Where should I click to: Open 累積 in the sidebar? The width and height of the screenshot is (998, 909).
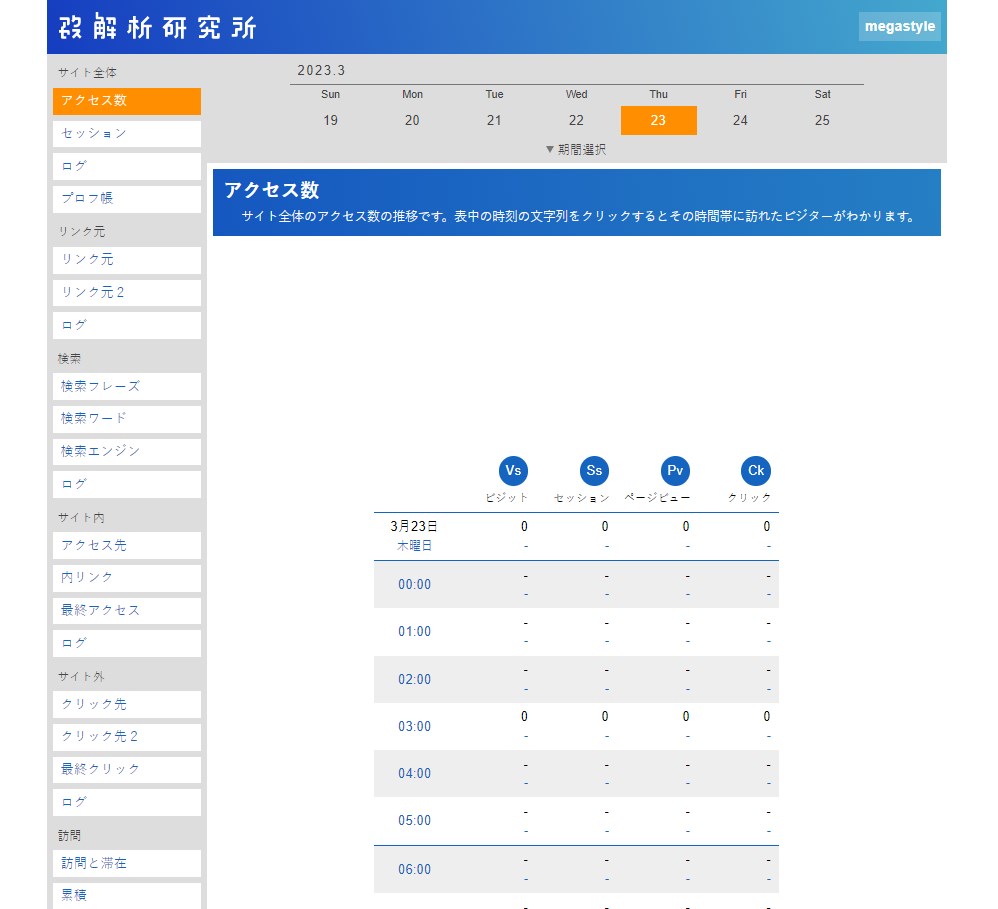tap(127, 896)
